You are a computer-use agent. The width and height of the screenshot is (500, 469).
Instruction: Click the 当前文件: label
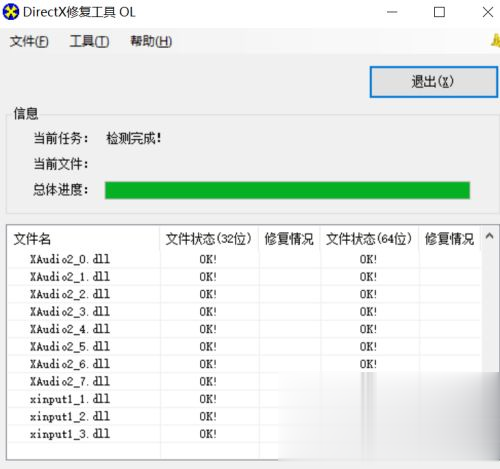pos(61,164)
